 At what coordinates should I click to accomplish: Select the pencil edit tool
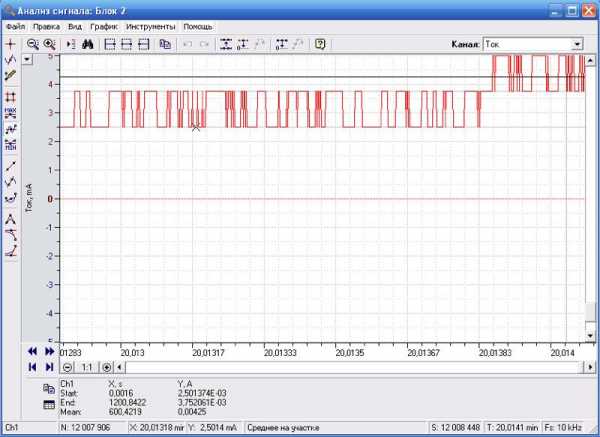pos(10,75)
